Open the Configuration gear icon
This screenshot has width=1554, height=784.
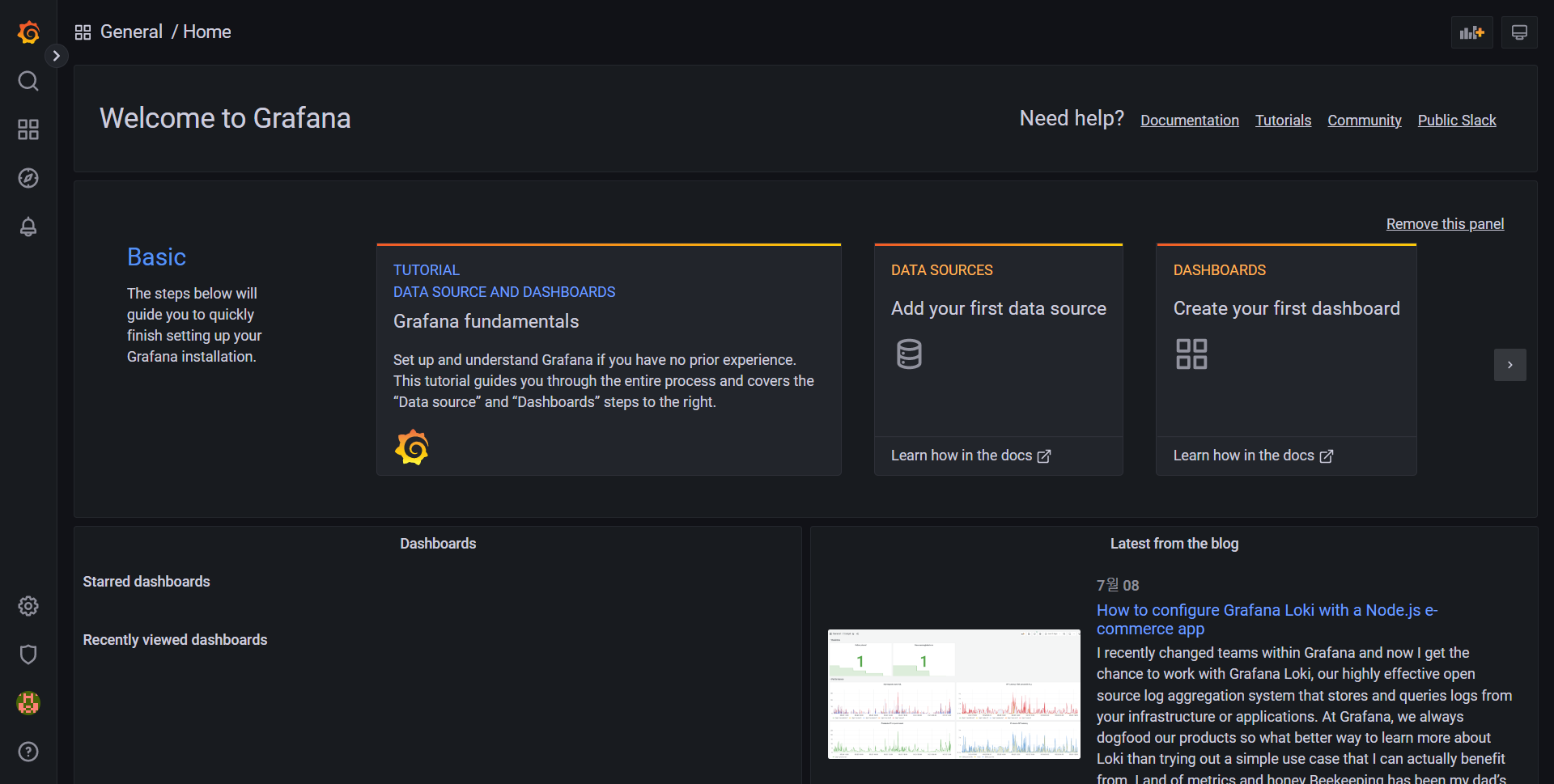tap(28, 606)
